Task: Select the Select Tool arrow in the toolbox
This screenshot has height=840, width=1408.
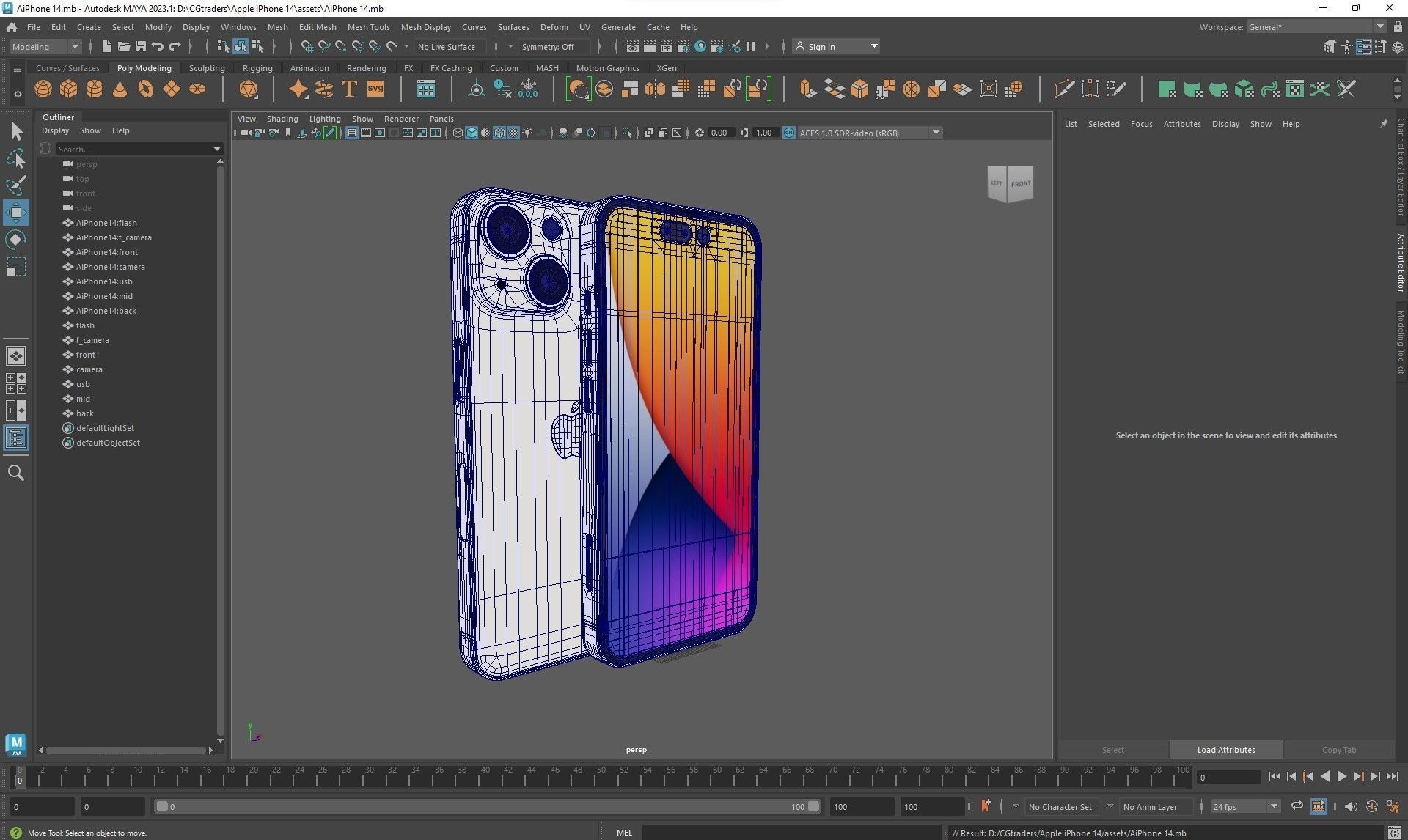Action: click(16, 132)
